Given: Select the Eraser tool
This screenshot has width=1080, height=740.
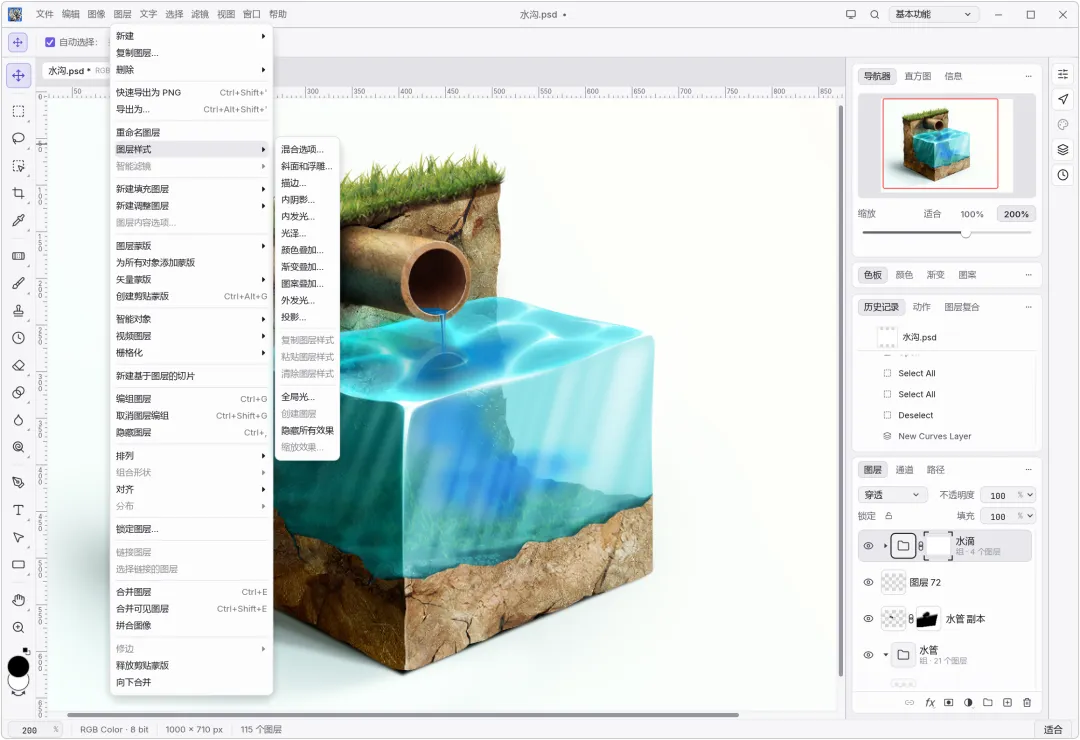Looking at the screenshot, I should (x=19, y=365).
